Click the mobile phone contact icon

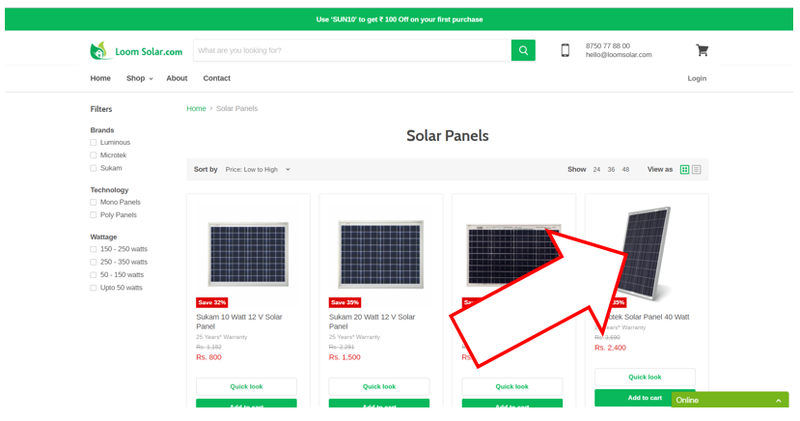coord(565,50)
